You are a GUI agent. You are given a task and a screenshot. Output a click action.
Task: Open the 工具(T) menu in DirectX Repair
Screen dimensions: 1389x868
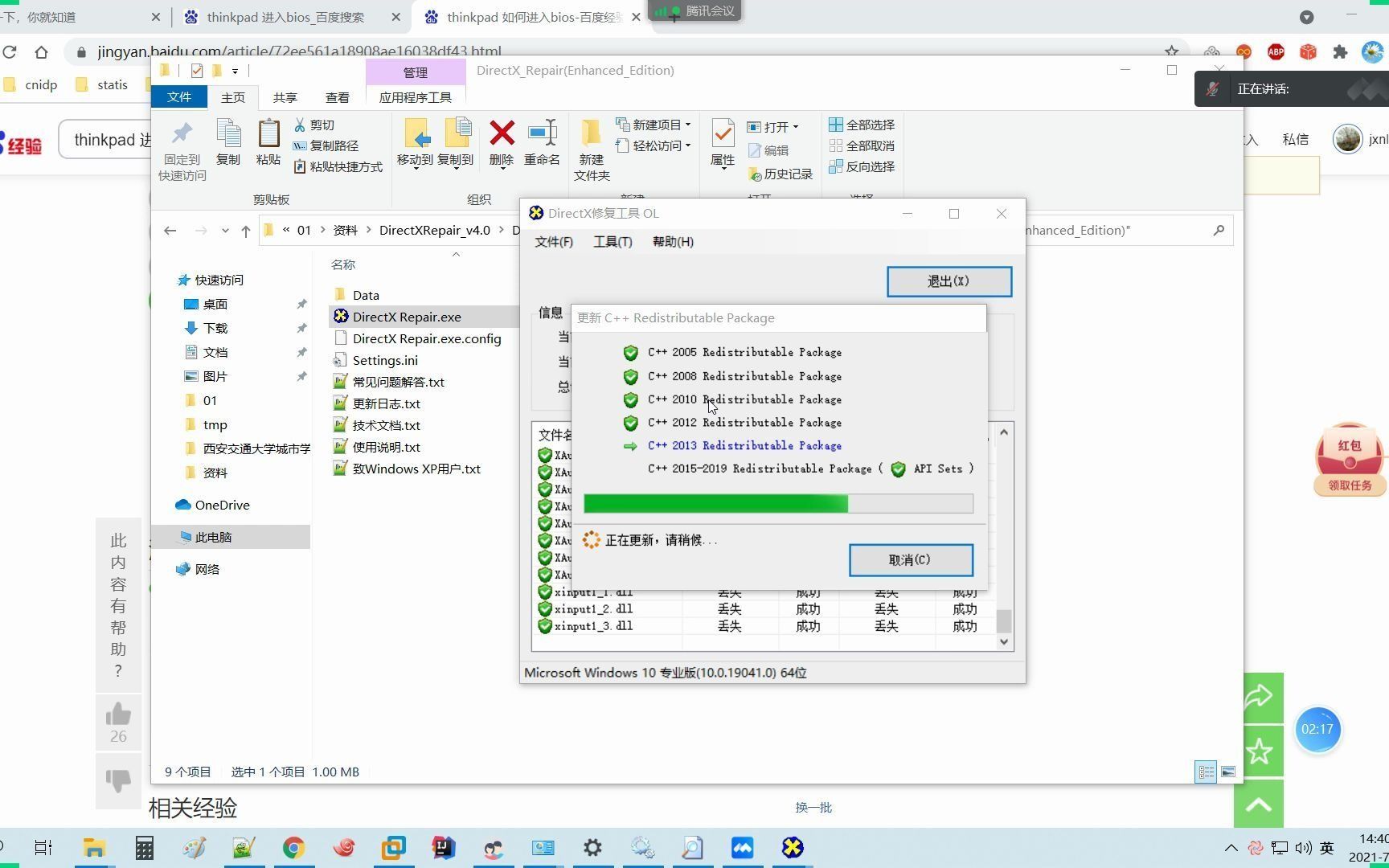[x=613, y=242]
